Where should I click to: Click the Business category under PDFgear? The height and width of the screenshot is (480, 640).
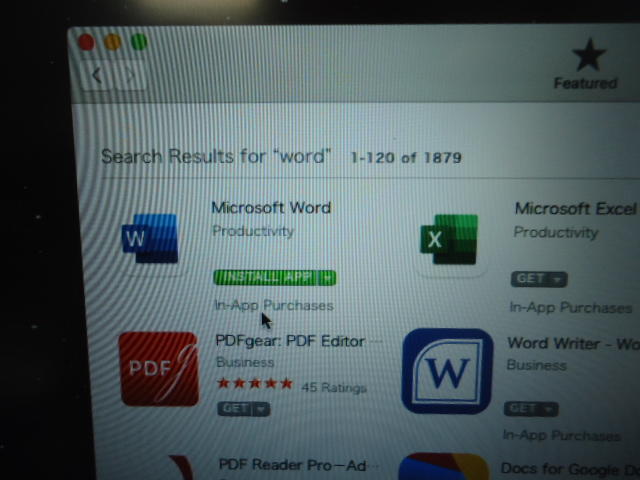pyautogui.click(x=245, y=362)
